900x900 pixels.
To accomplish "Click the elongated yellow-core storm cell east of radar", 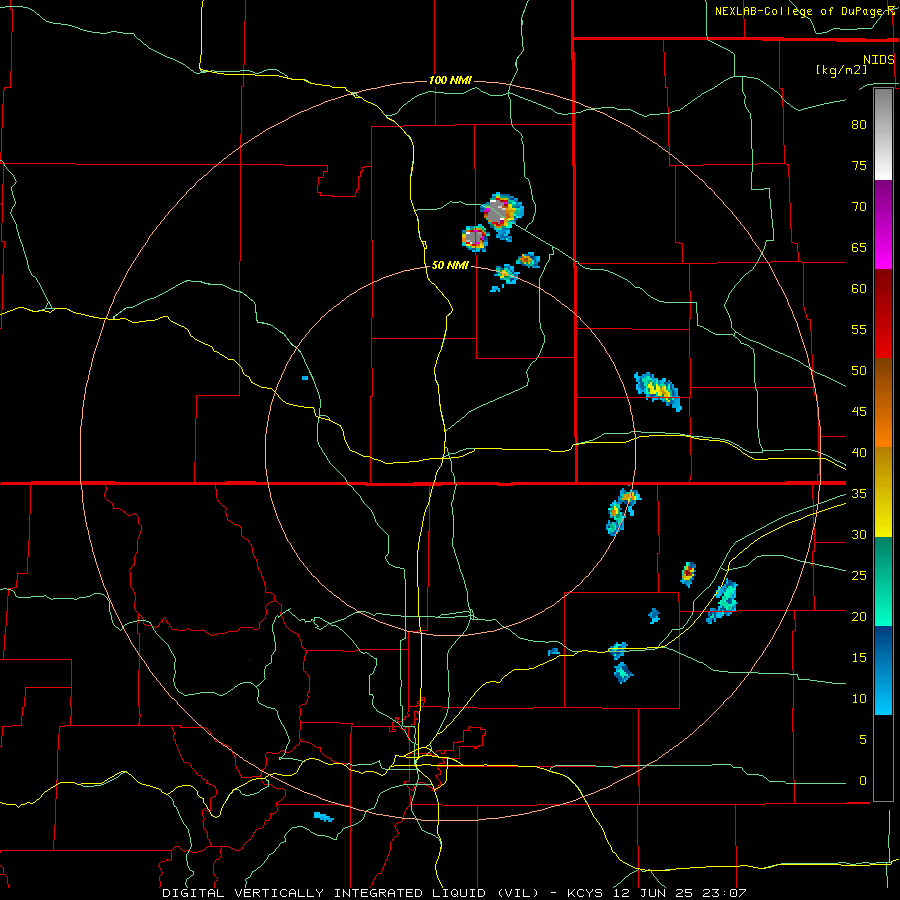I will click(x=658, y=391).
